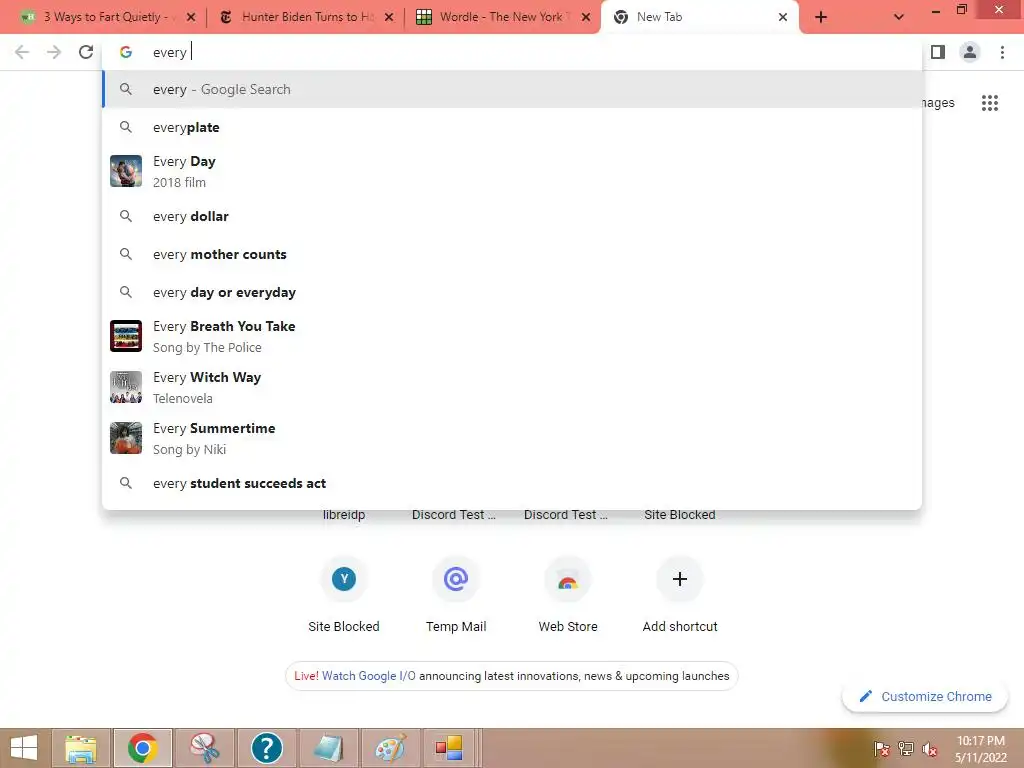The image size is (1024, 768).
Task: Open the Web Store shortcut icon
Action: pyautogui.click(x=568, y=579)
